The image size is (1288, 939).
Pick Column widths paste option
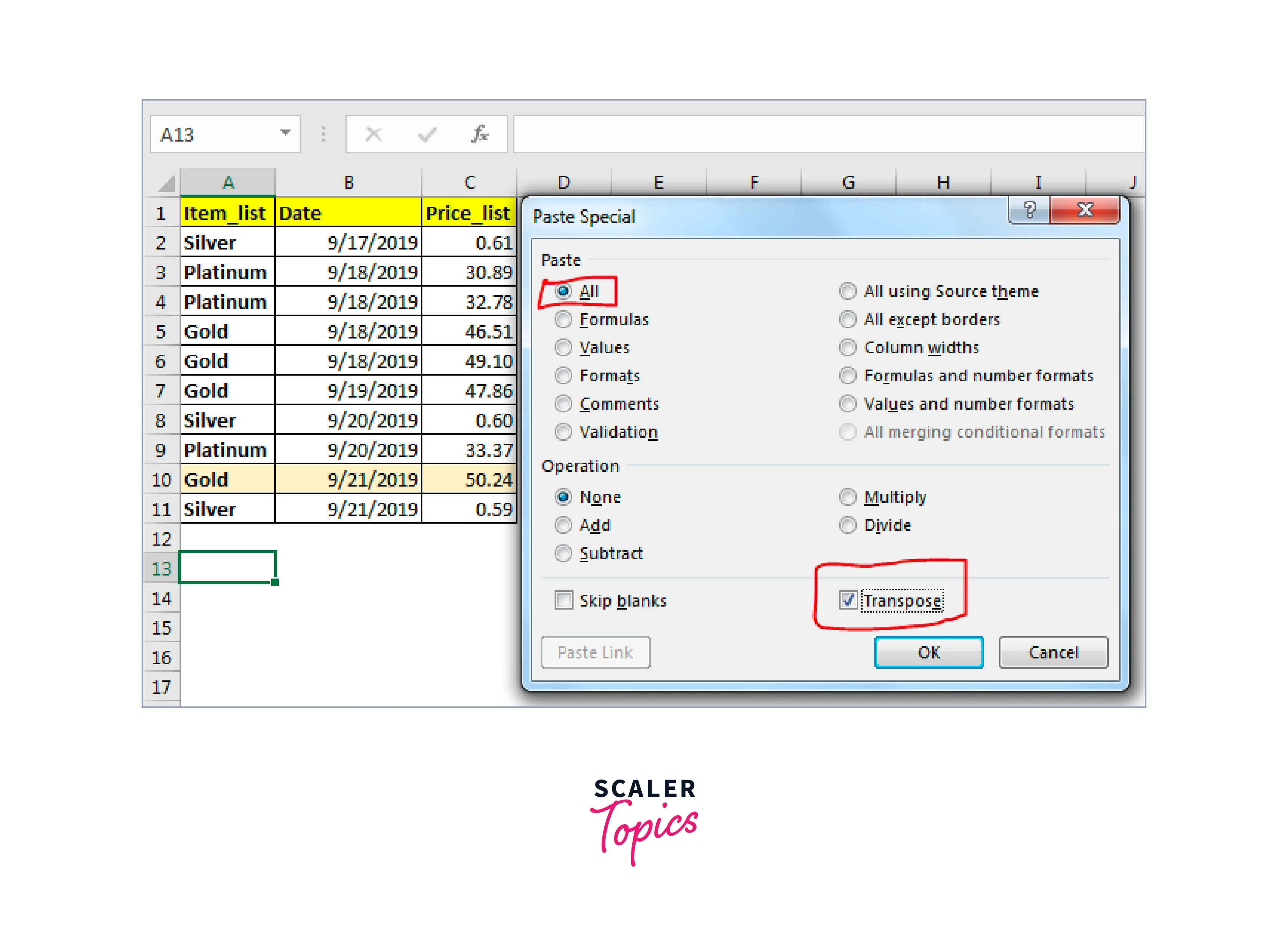pyautogui.click(x=847, y=347)
